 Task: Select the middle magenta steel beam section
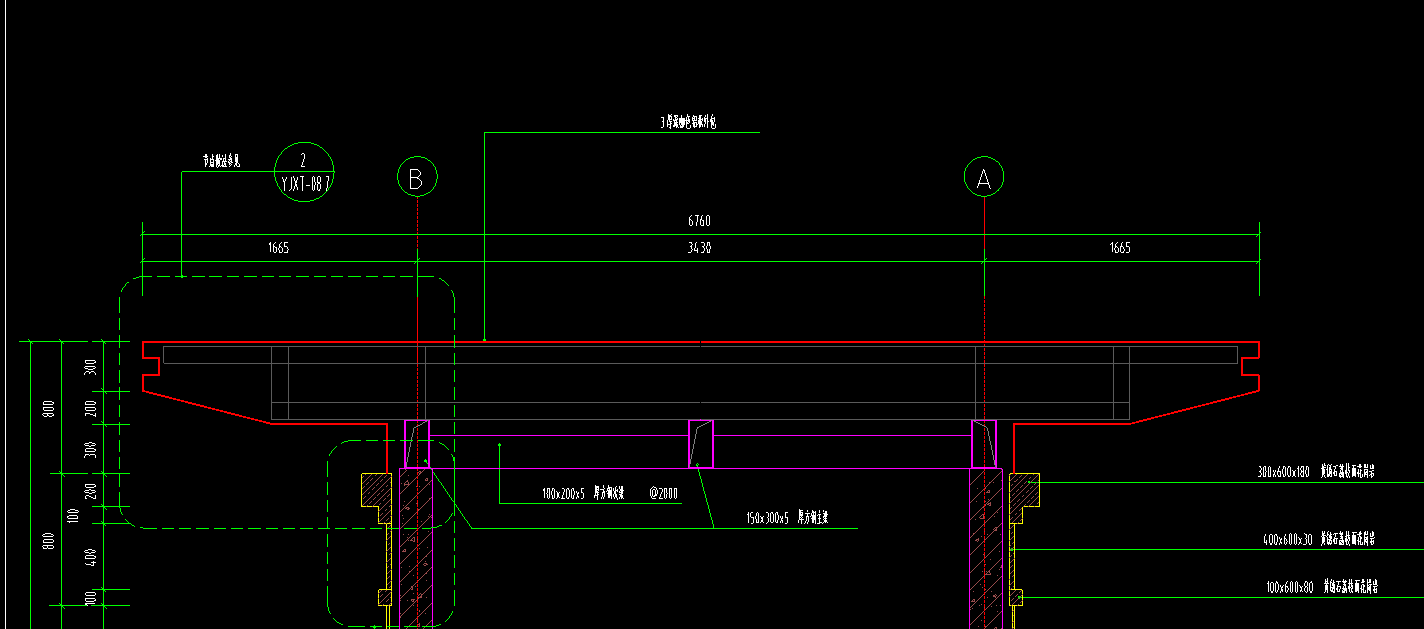click(701, 444)
